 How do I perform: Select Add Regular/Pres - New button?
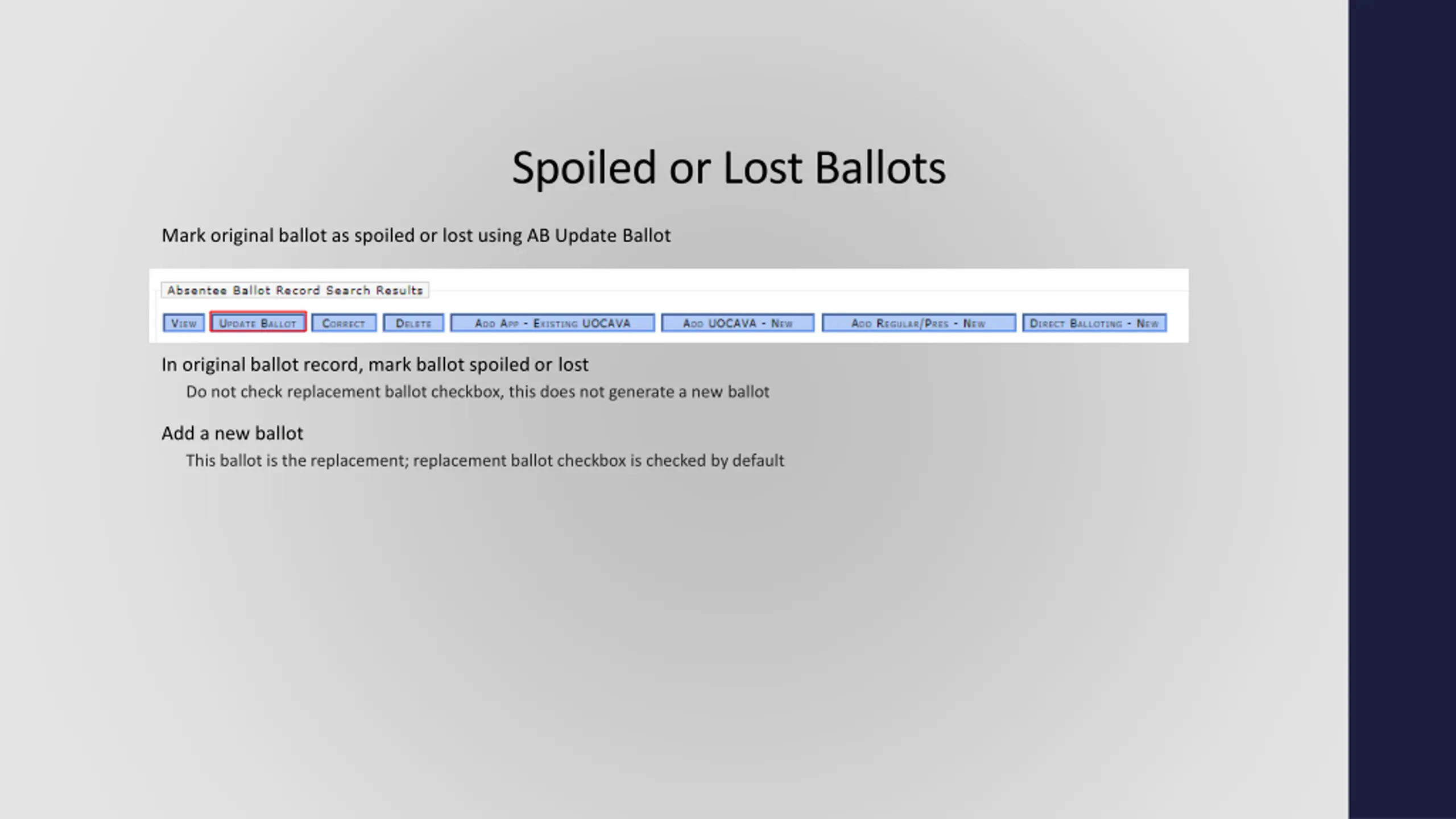(919, 323)
